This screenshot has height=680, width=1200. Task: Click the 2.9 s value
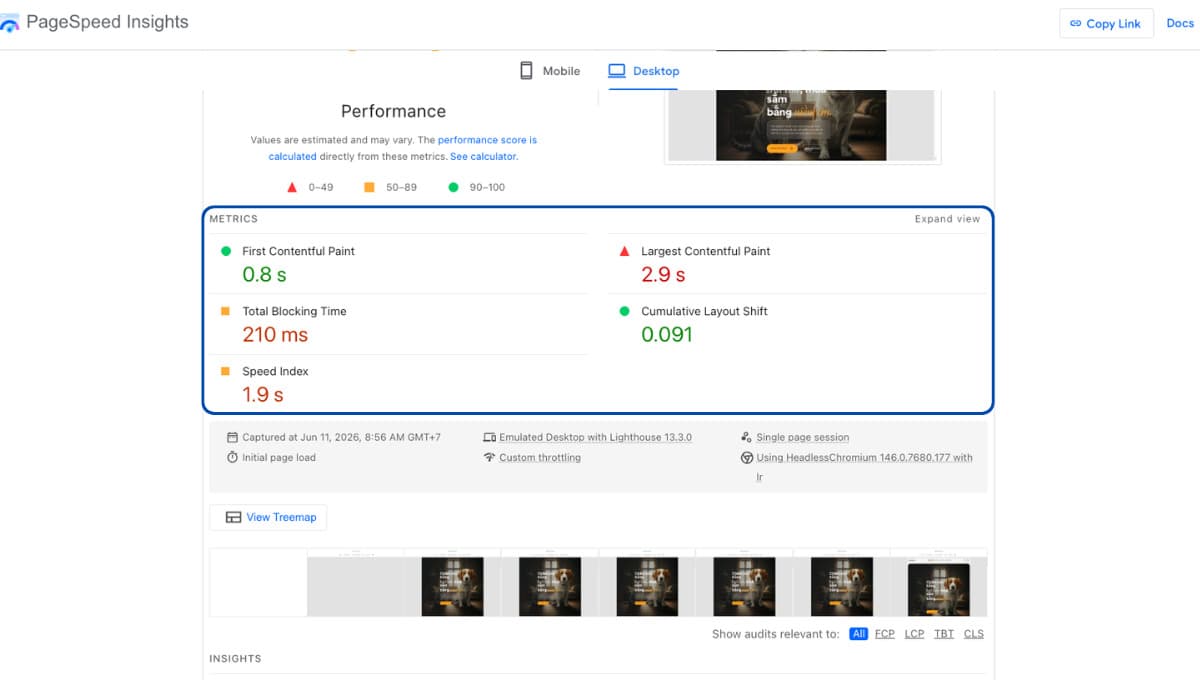pos(663,274)
